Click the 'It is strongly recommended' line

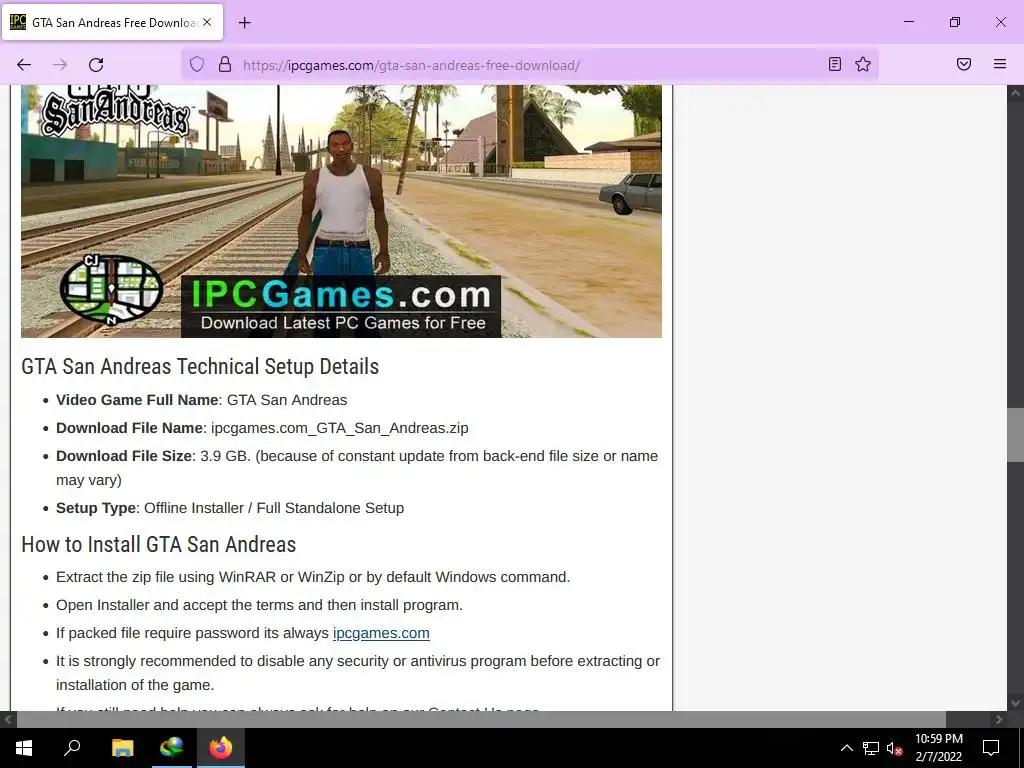(358, 673)
